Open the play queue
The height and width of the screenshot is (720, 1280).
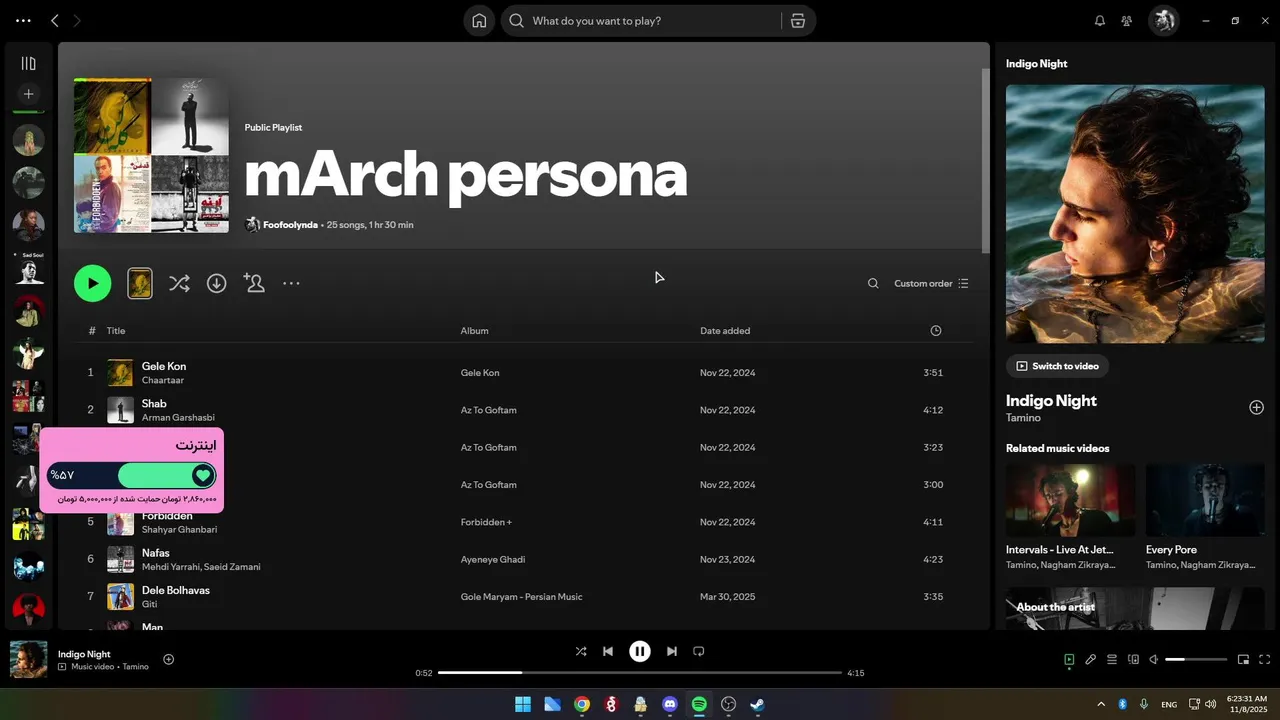pos(1112,659)
